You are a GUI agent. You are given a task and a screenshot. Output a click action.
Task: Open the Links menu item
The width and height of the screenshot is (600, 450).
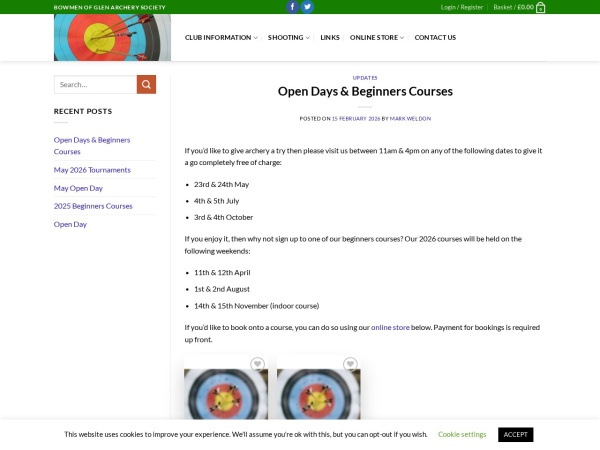(330, 38)
